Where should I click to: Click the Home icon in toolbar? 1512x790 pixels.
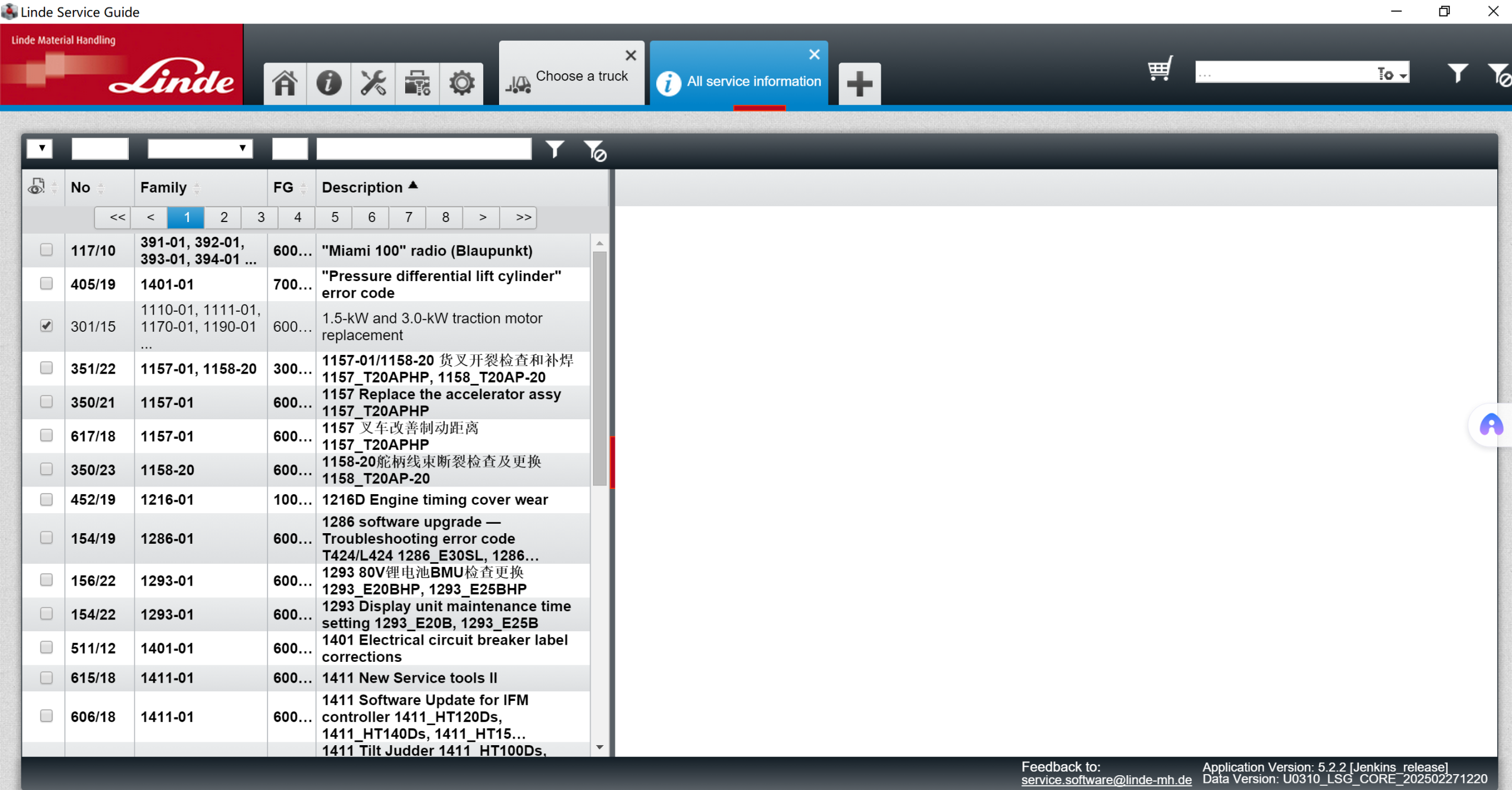pyautogui.click(x=285, y=83)
